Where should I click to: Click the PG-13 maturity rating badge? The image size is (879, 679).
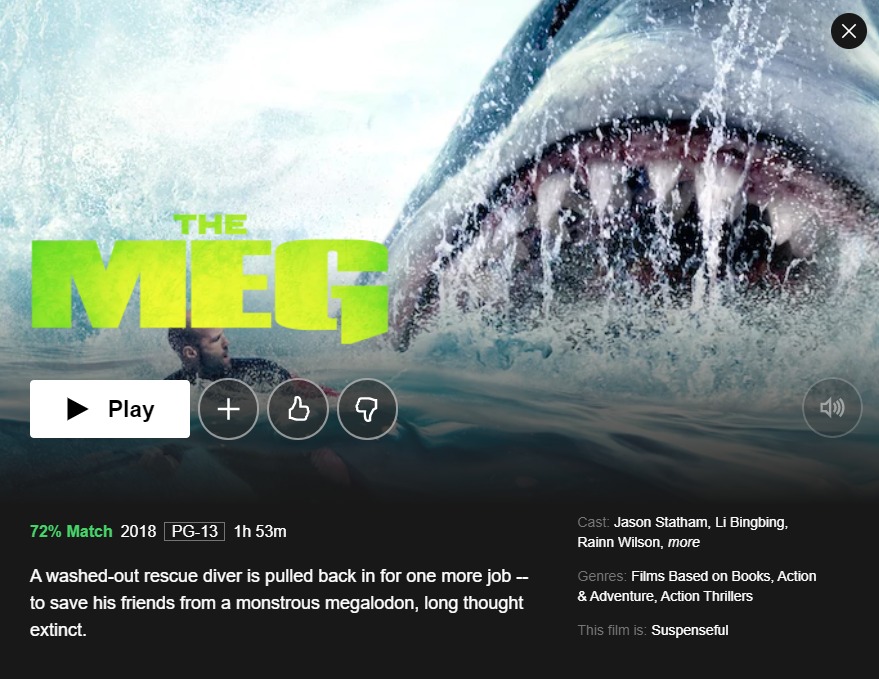coord(195,531)
